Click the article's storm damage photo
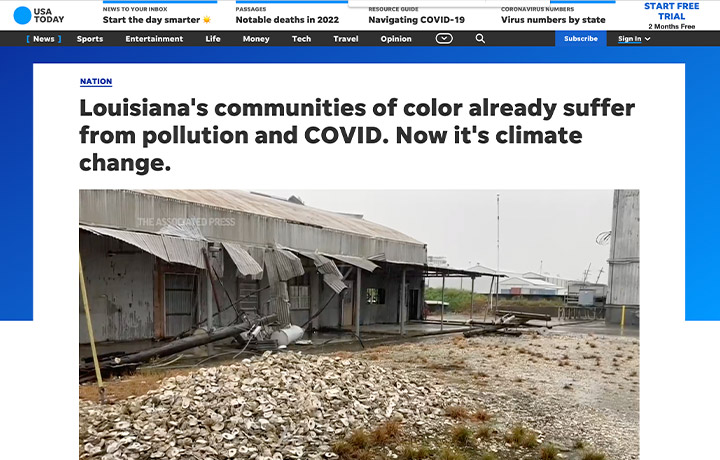Image resolution: width=720 pixels, height=460 pixels. click(359, 325)
